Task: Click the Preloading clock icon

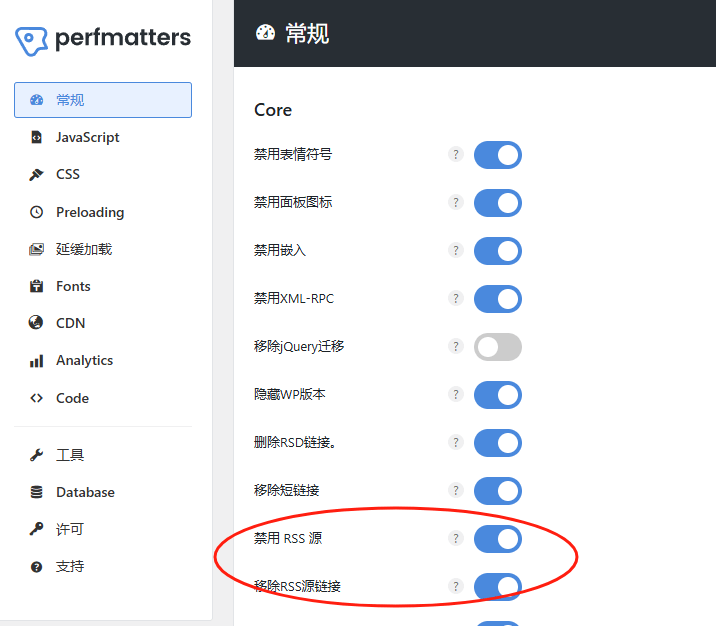Action: (37, 212)
